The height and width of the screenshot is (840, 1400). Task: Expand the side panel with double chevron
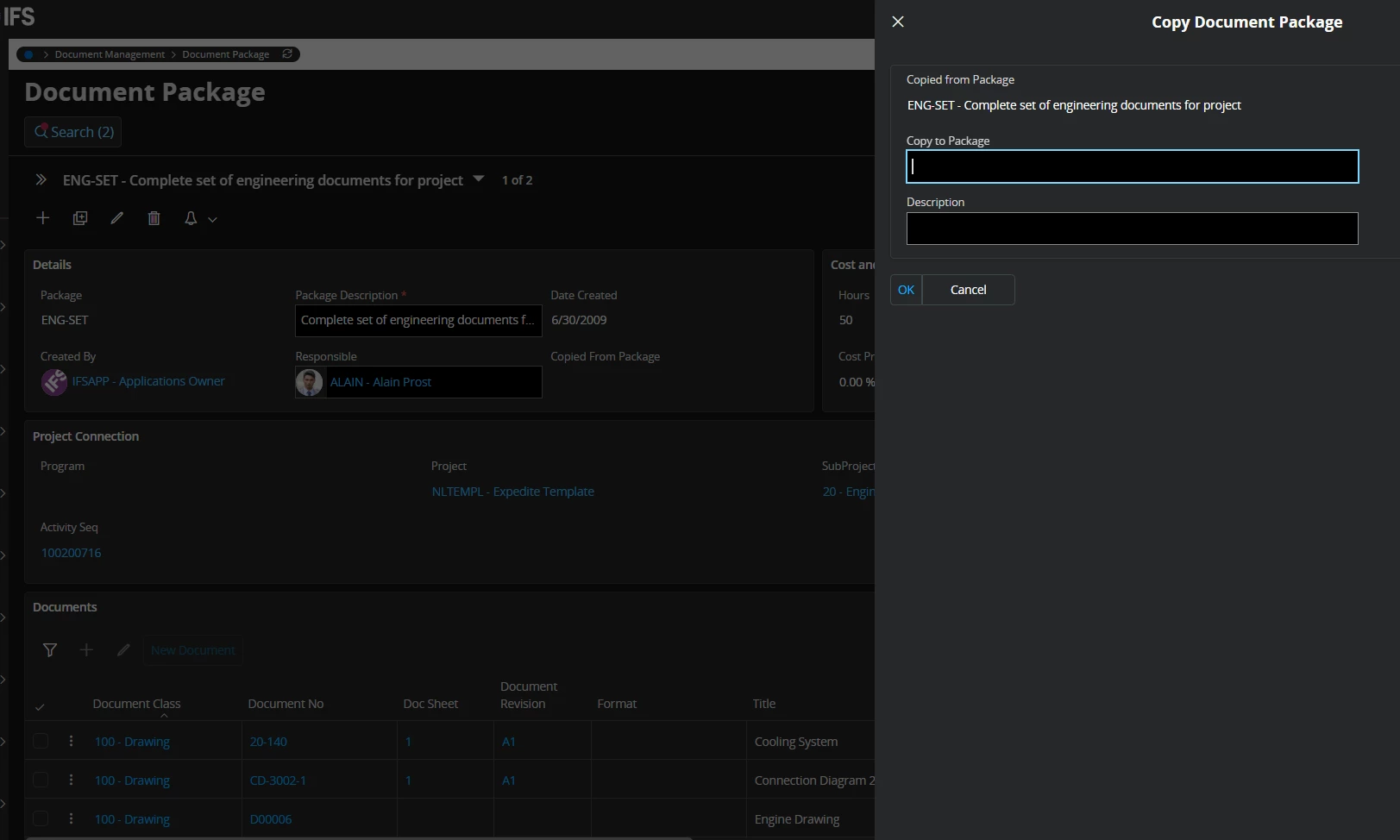[41, 180]
